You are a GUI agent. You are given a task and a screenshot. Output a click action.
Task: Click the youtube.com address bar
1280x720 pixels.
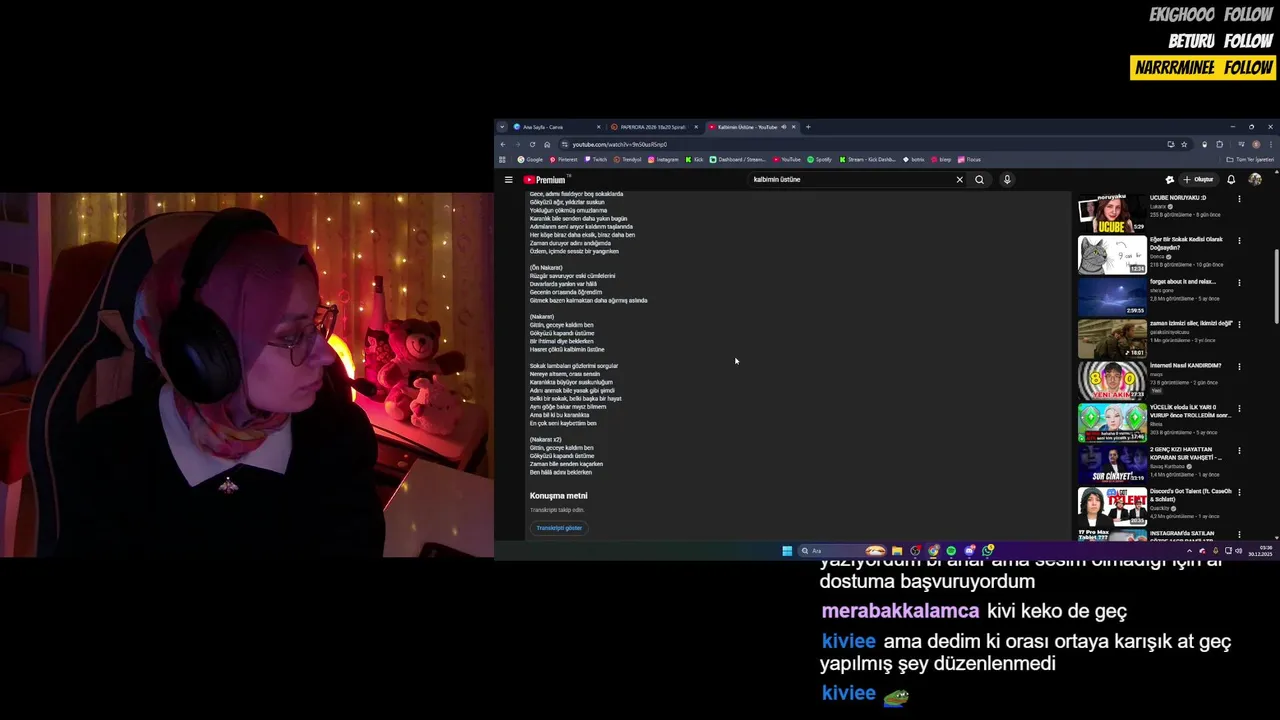[x=860, y=144]
